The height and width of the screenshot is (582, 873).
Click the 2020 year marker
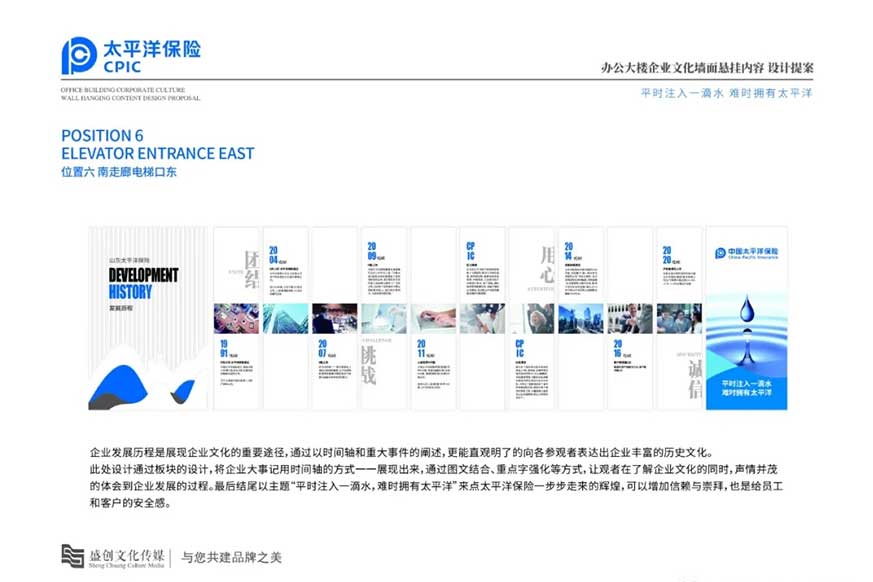pos(671,255)
